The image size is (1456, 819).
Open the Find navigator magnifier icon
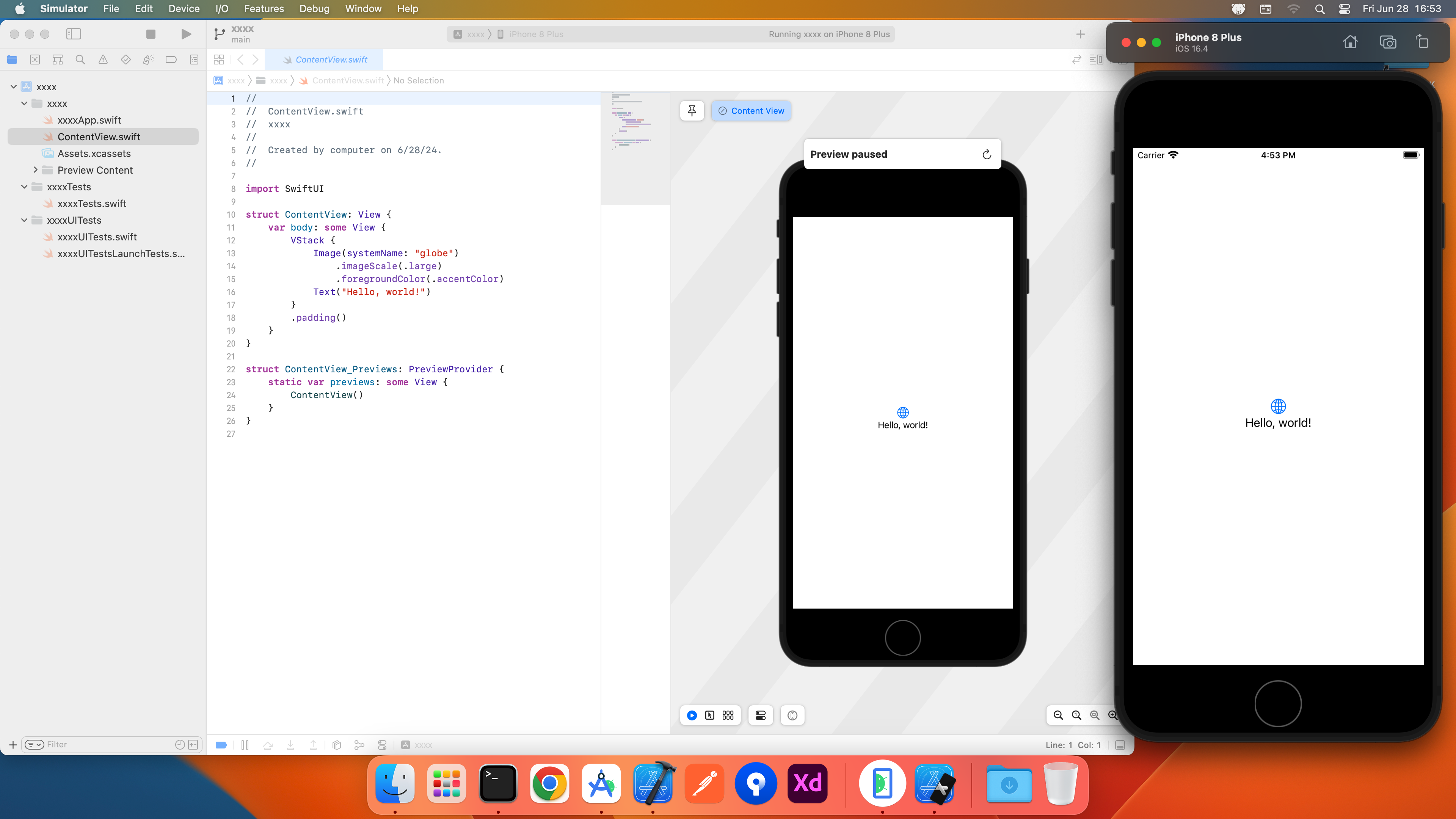(x=80, y=60)
